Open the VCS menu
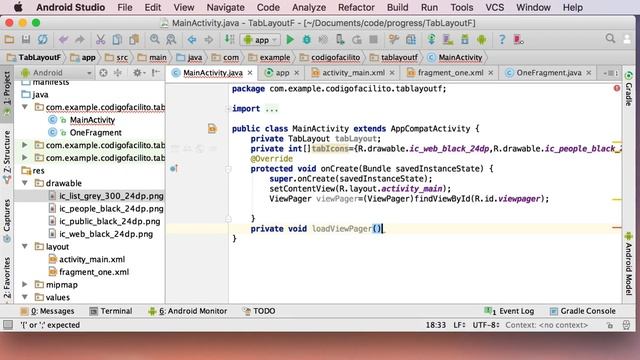 tap(494, 7)
